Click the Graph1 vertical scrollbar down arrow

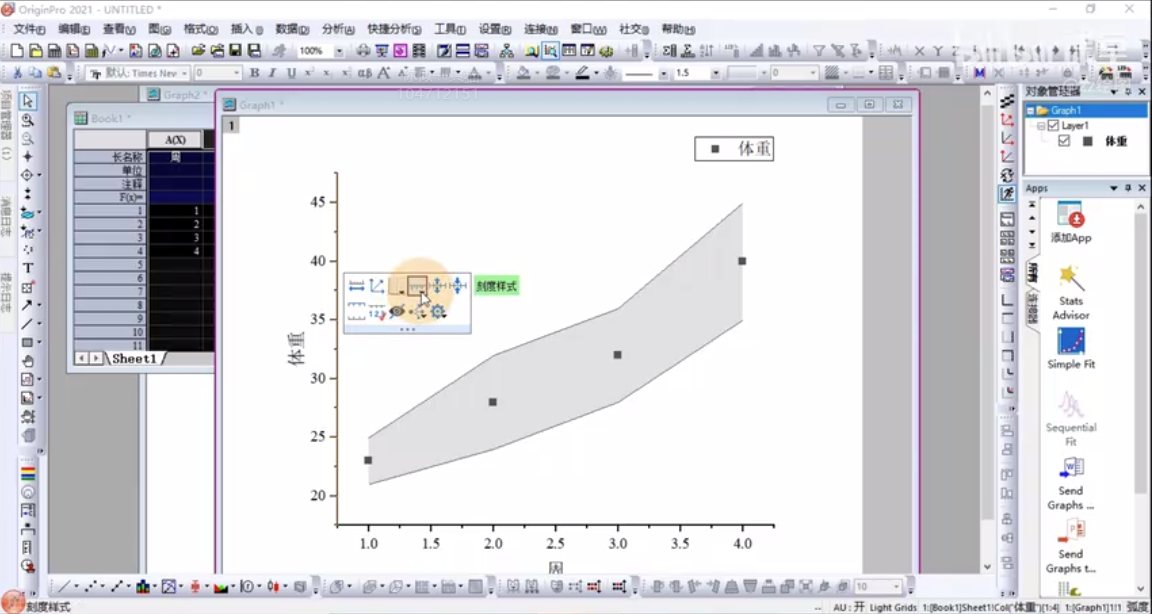pos(987,566)
